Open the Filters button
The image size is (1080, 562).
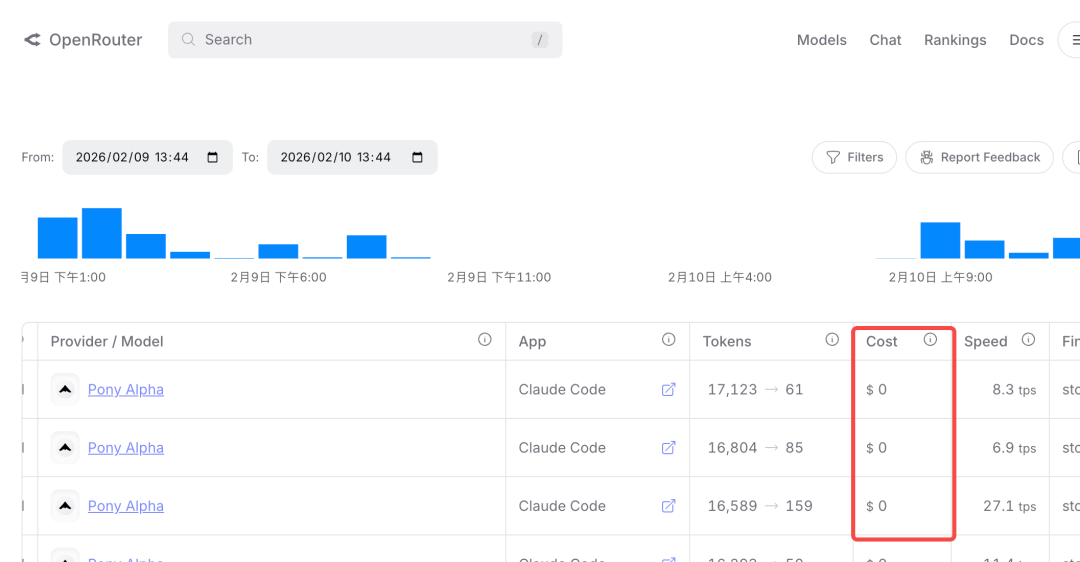coord(854,157)
